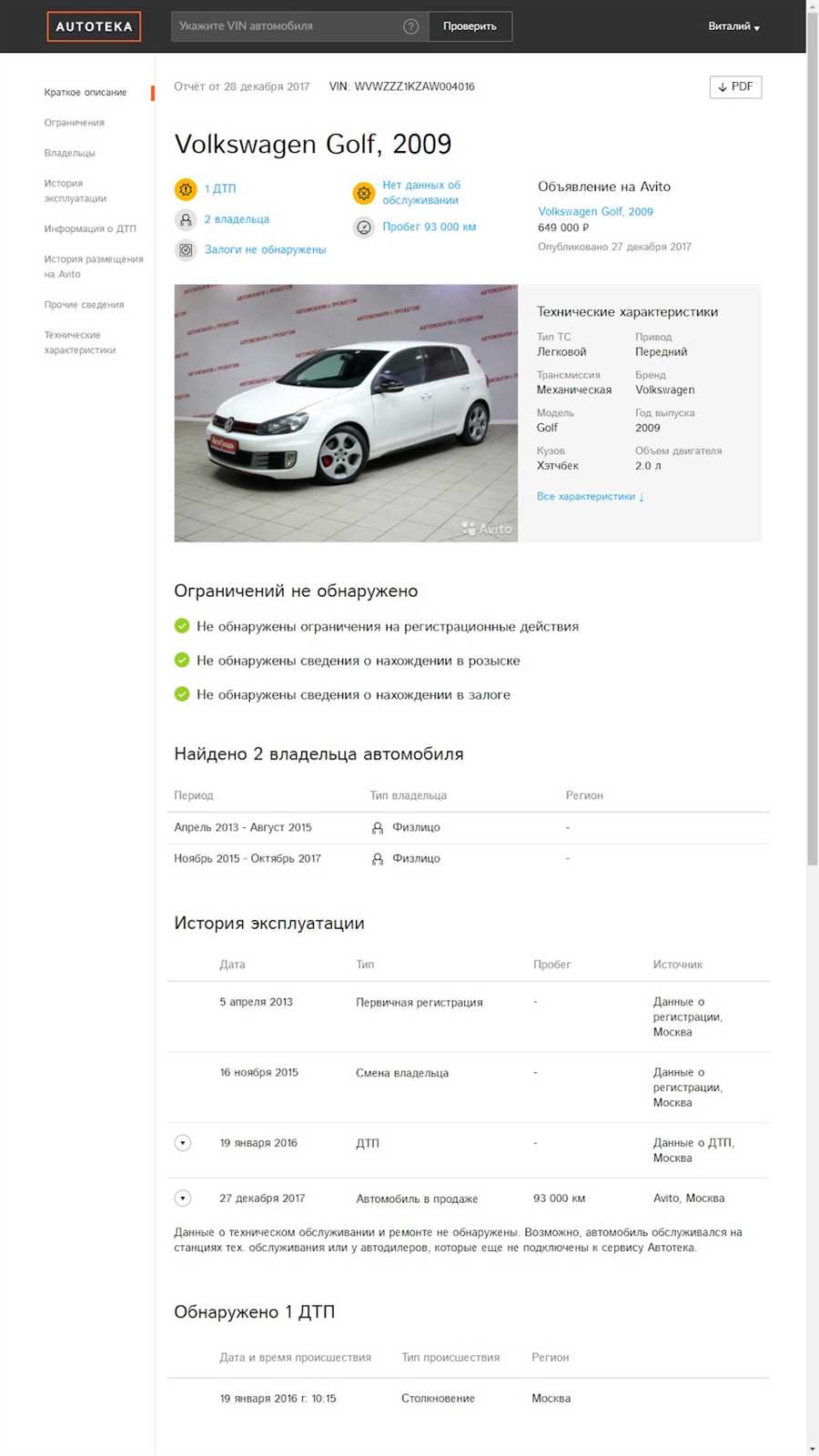Click the VIN help question mark icon
Viewport: 819px width, 1456px height.
tap(410, 26)
